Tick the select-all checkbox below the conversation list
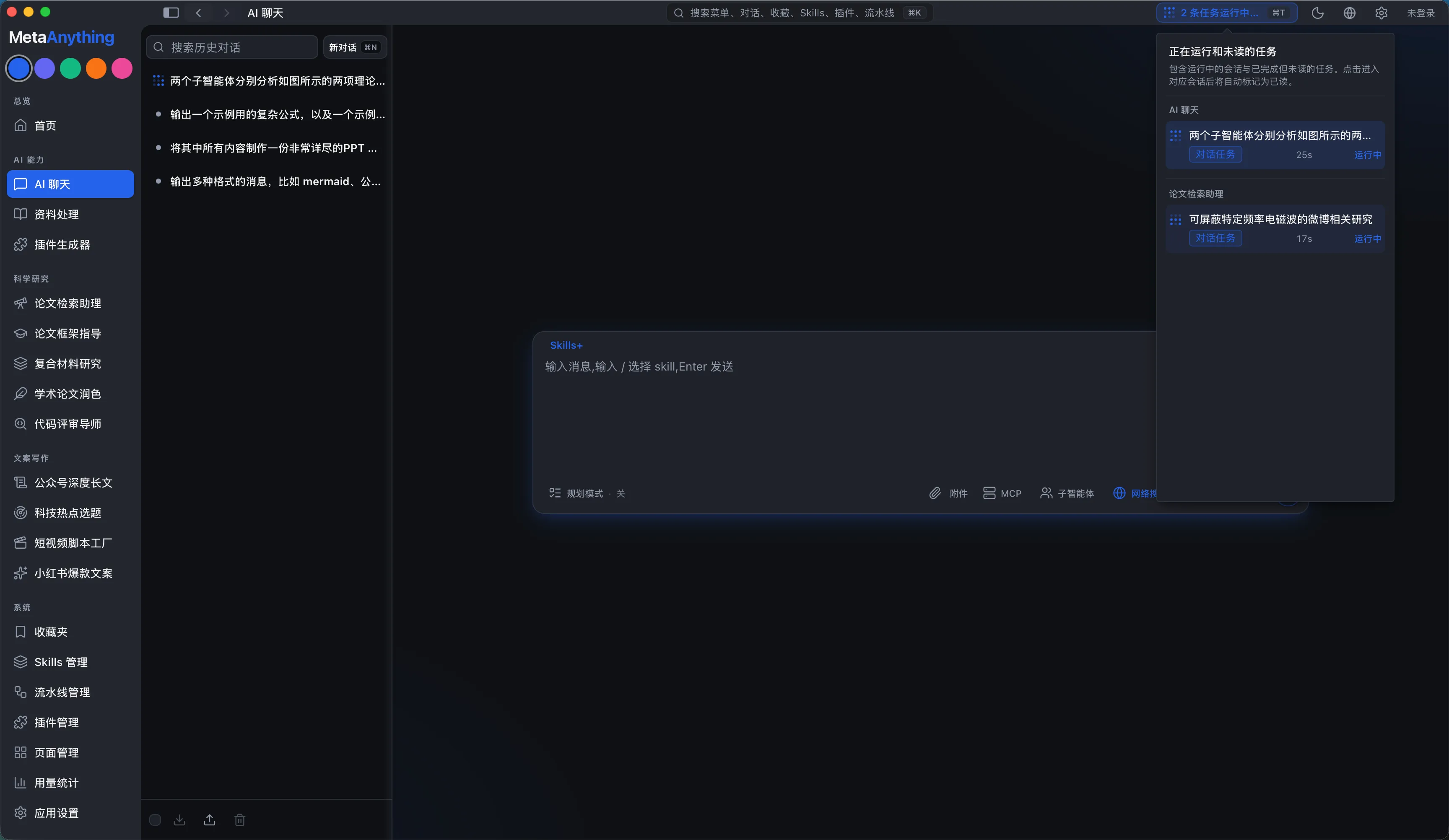The image size is (1449, 840). pos(155,820)
